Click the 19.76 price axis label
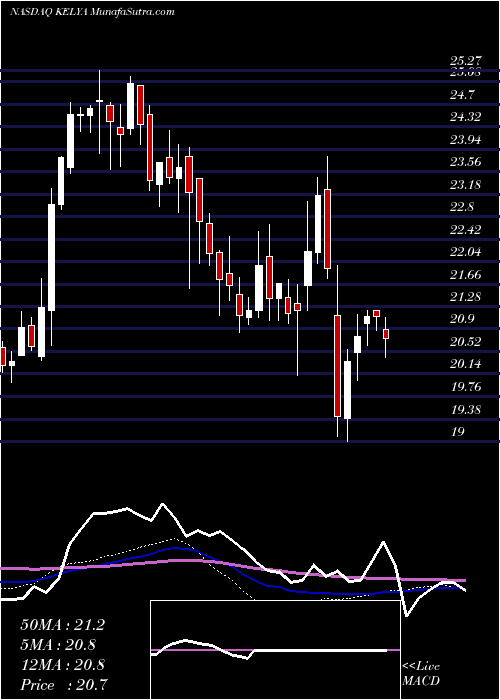Viewport: 500px width, 700px height. click(x=465, y=387)
